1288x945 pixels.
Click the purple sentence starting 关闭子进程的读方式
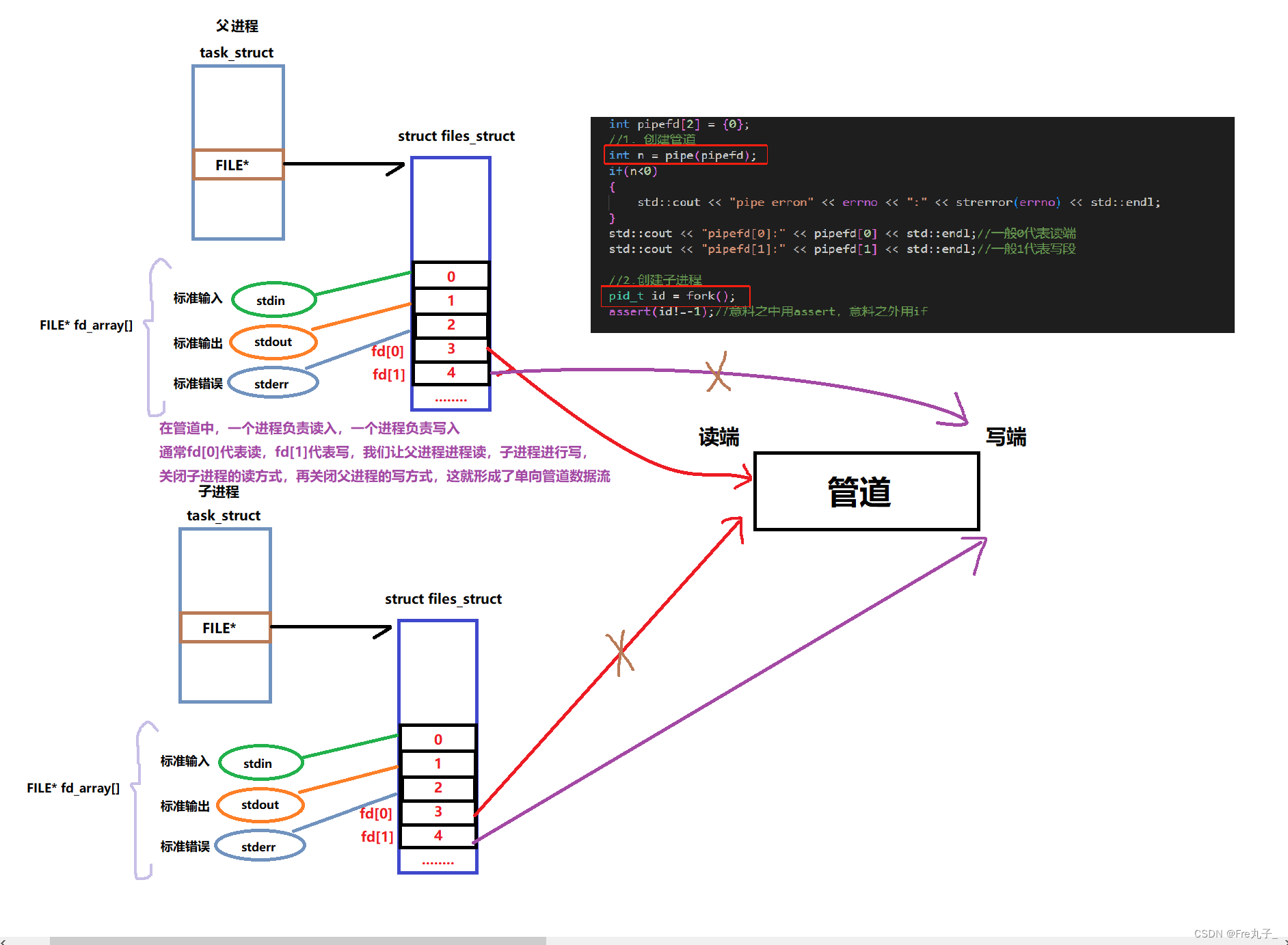click(384, 476)
